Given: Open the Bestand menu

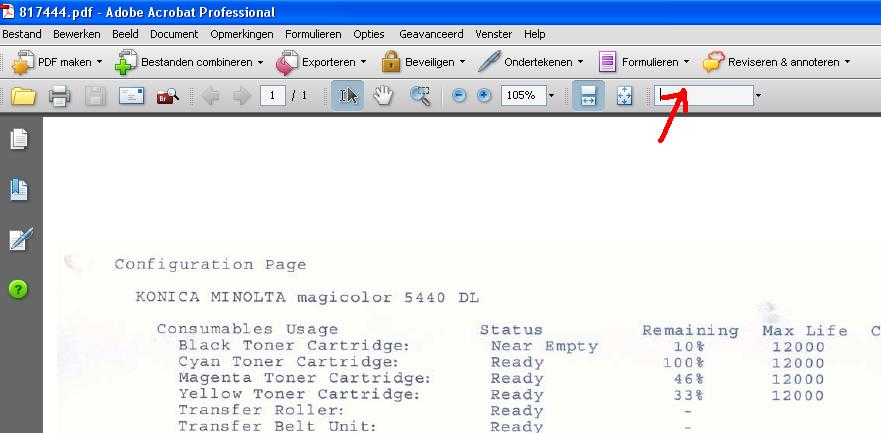Looking at the screenshot, I should tap(22, 34).
